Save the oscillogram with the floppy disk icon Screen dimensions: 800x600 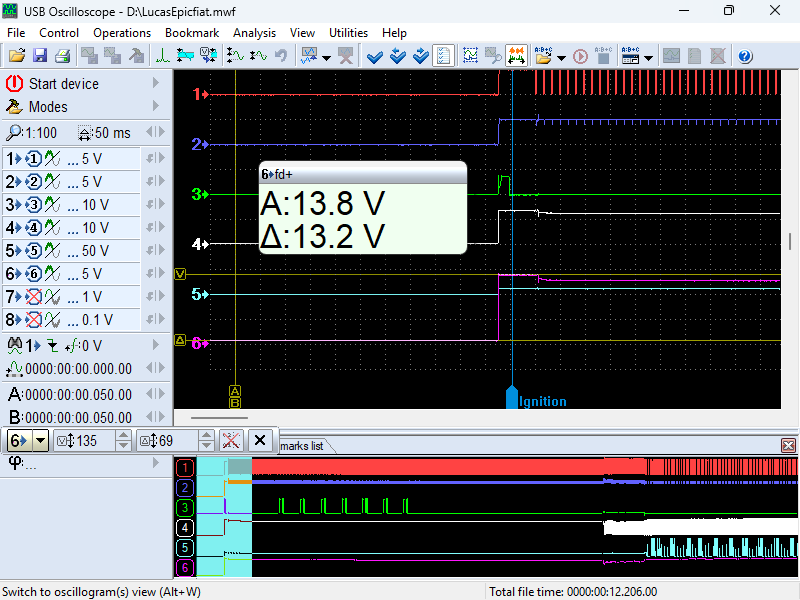click(x=39, y=56)
